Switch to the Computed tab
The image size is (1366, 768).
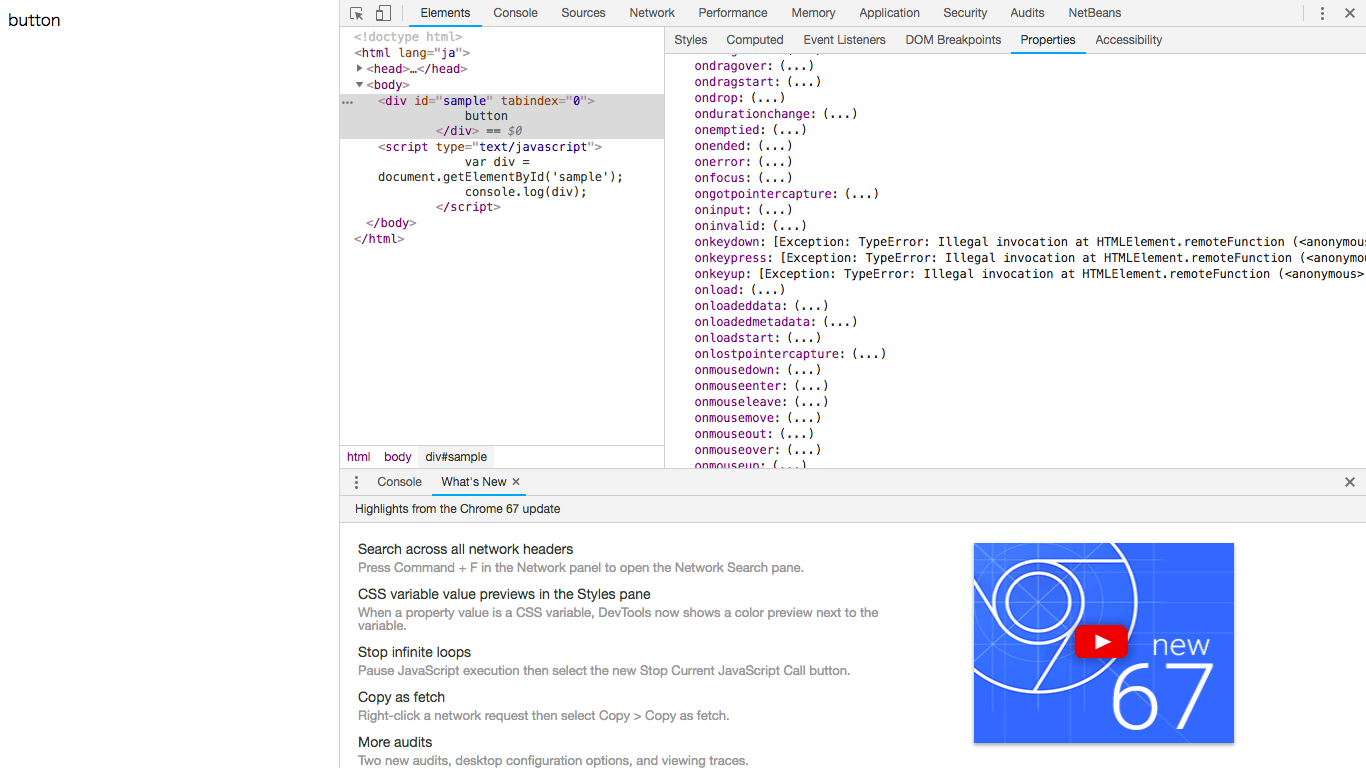(x=754, y=40)
